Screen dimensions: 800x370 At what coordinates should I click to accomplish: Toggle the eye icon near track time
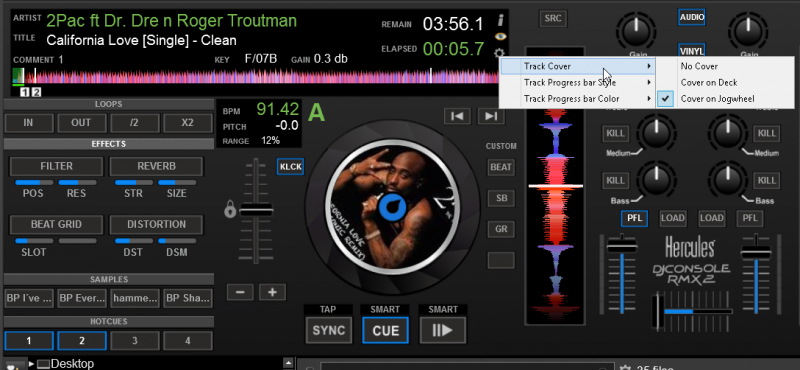tap(501, 36)
